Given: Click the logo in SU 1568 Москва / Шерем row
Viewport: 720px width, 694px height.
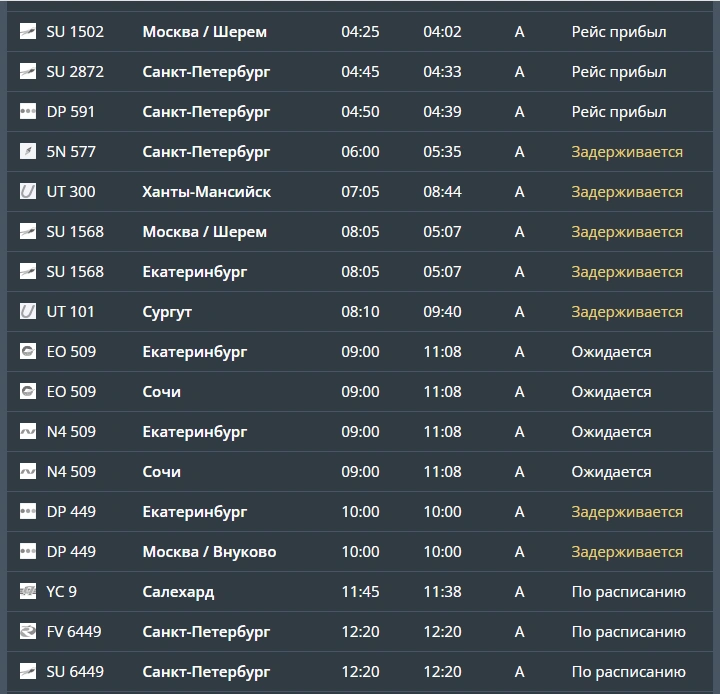Looking at the screenshot, I should click(x=28, y=231).
